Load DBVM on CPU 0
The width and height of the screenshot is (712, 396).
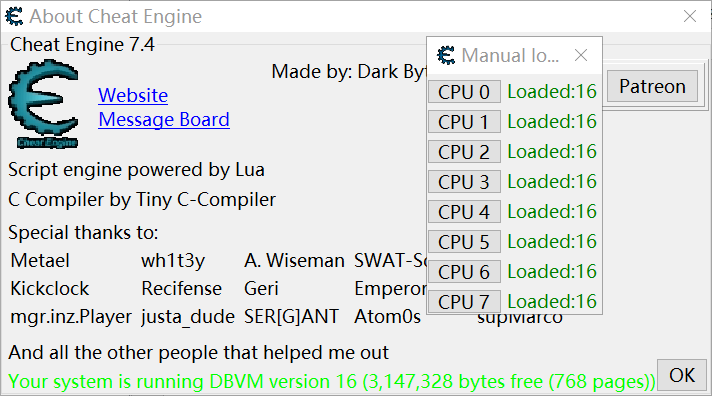point(464,92)
